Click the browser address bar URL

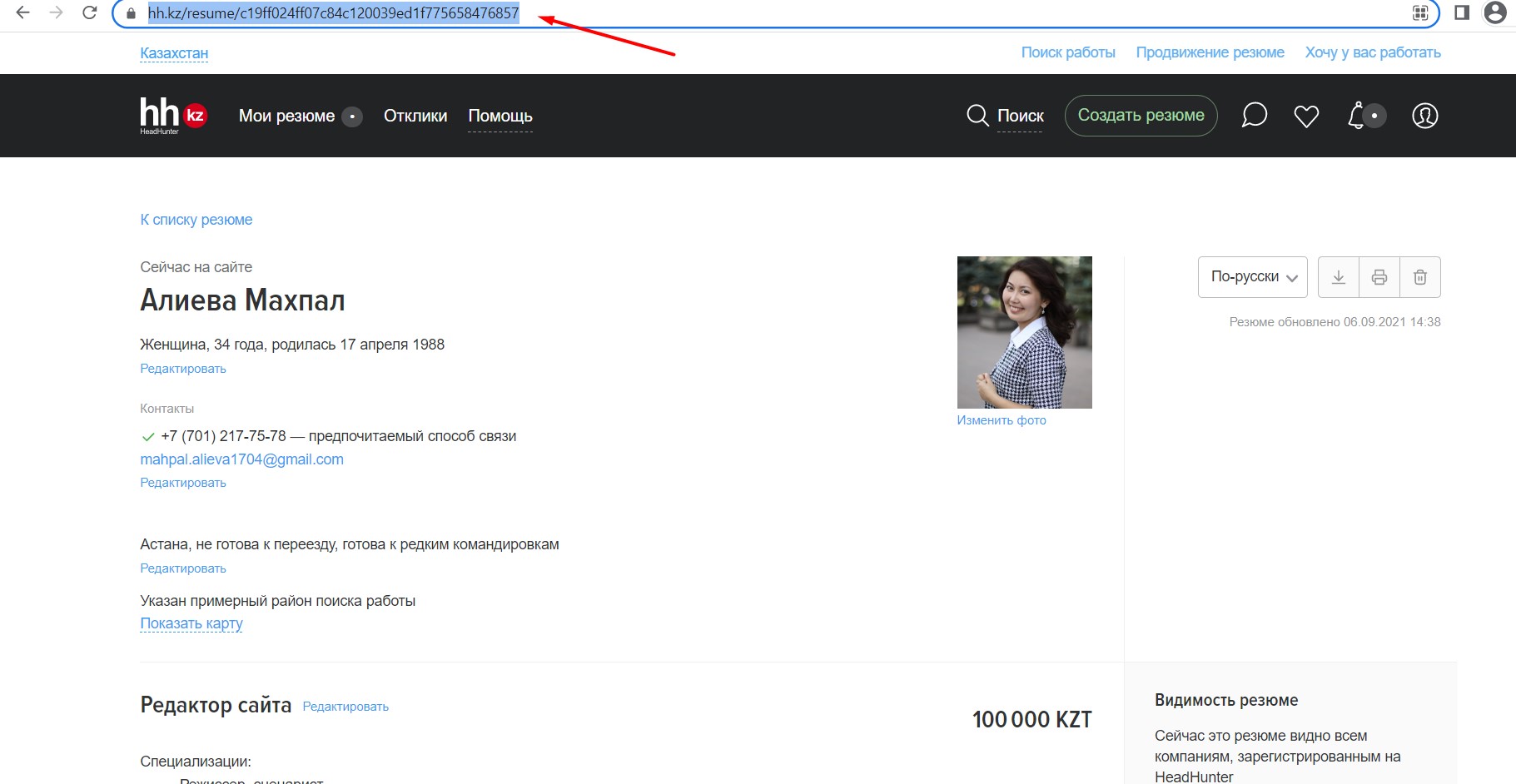tap(333, 13)
